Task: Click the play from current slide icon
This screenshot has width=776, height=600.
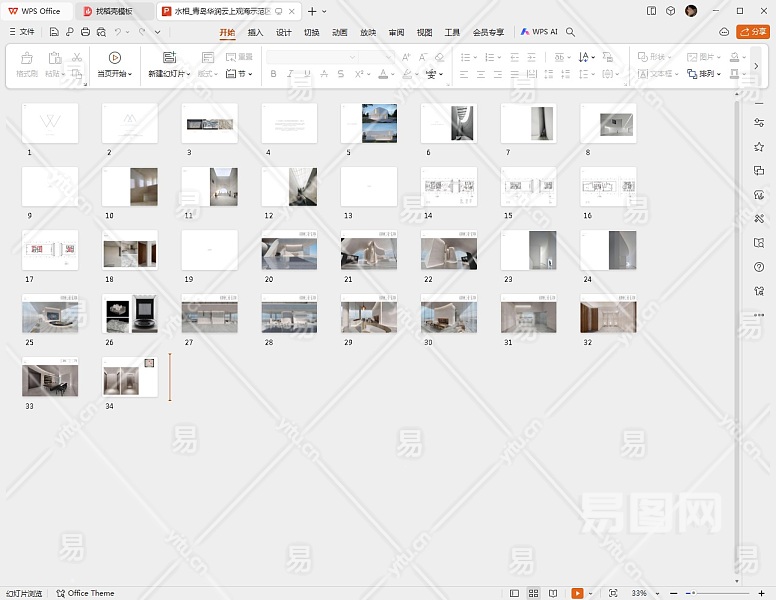Action: 115,57
